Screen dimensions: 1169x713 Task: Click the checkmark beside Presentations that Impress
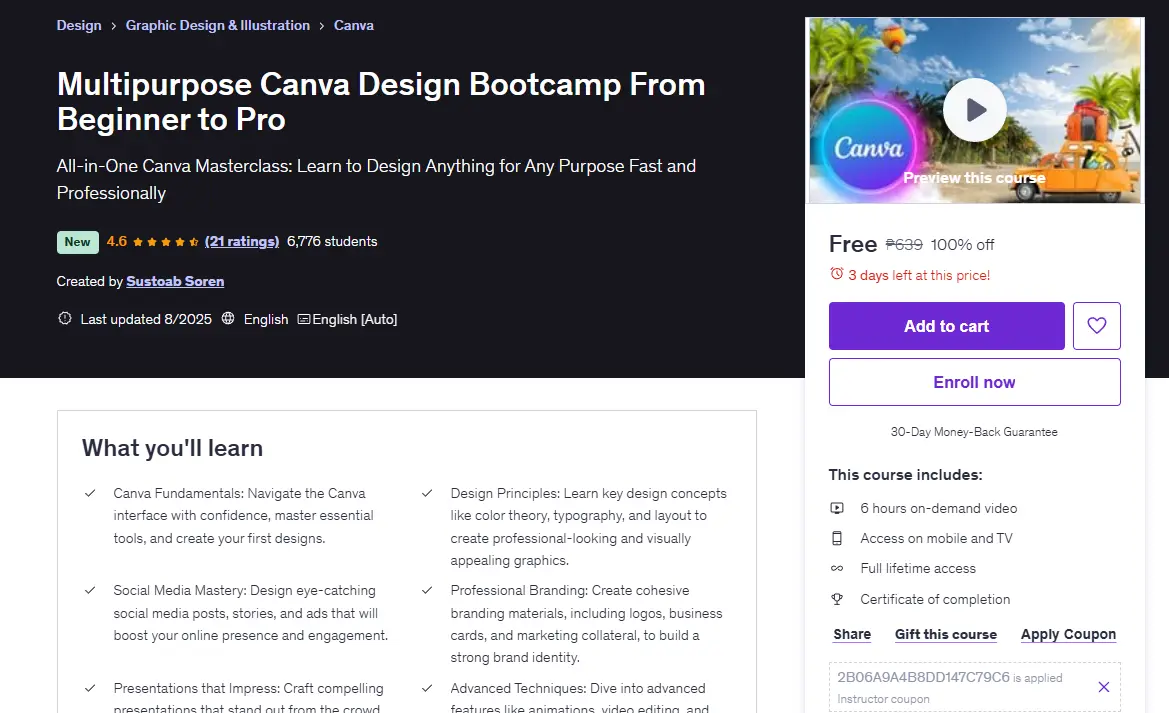(x=90, y=688)
